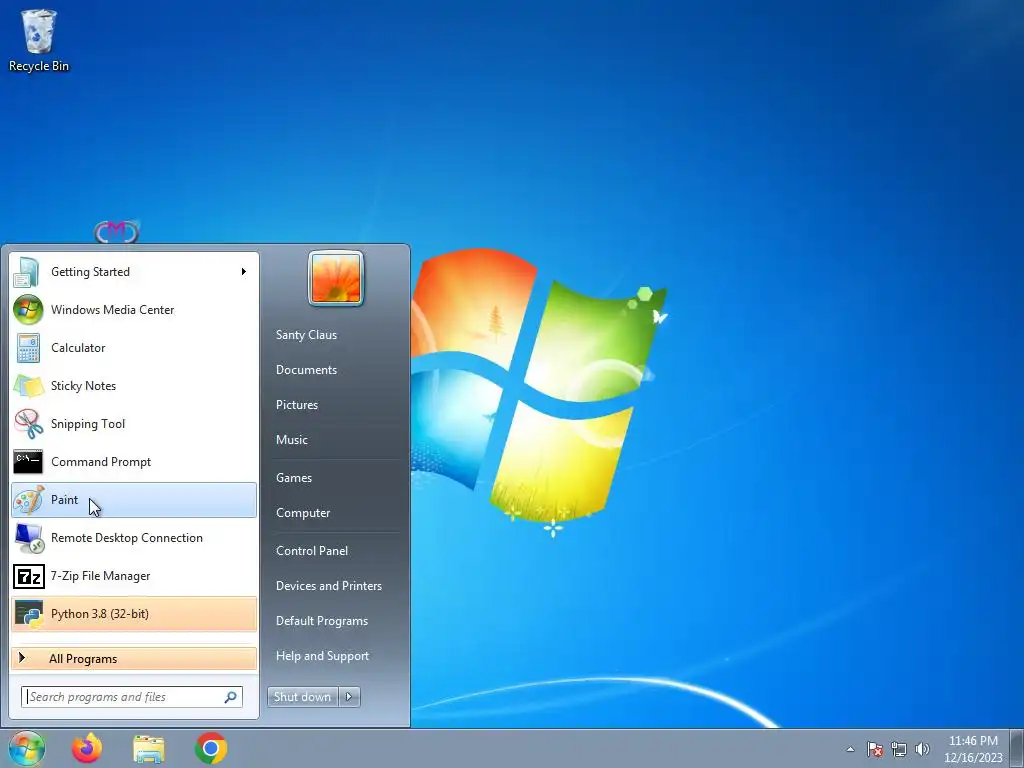Click the Search programs and files box
Viewport: 1024px width, 768px height.
click(x=132, y=697)
